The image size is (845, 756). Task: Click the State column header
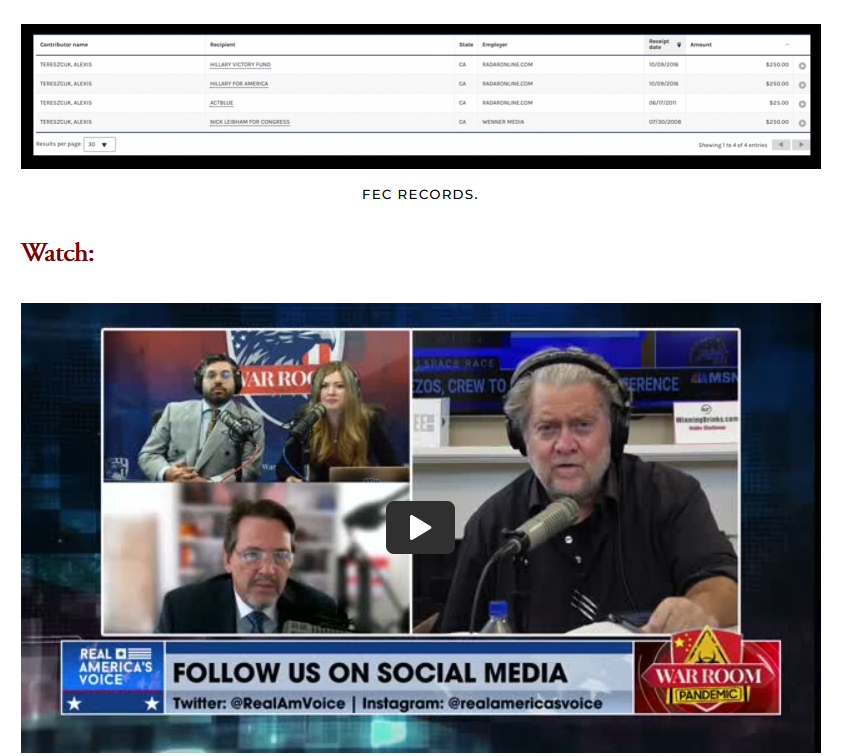click(466, 45)
